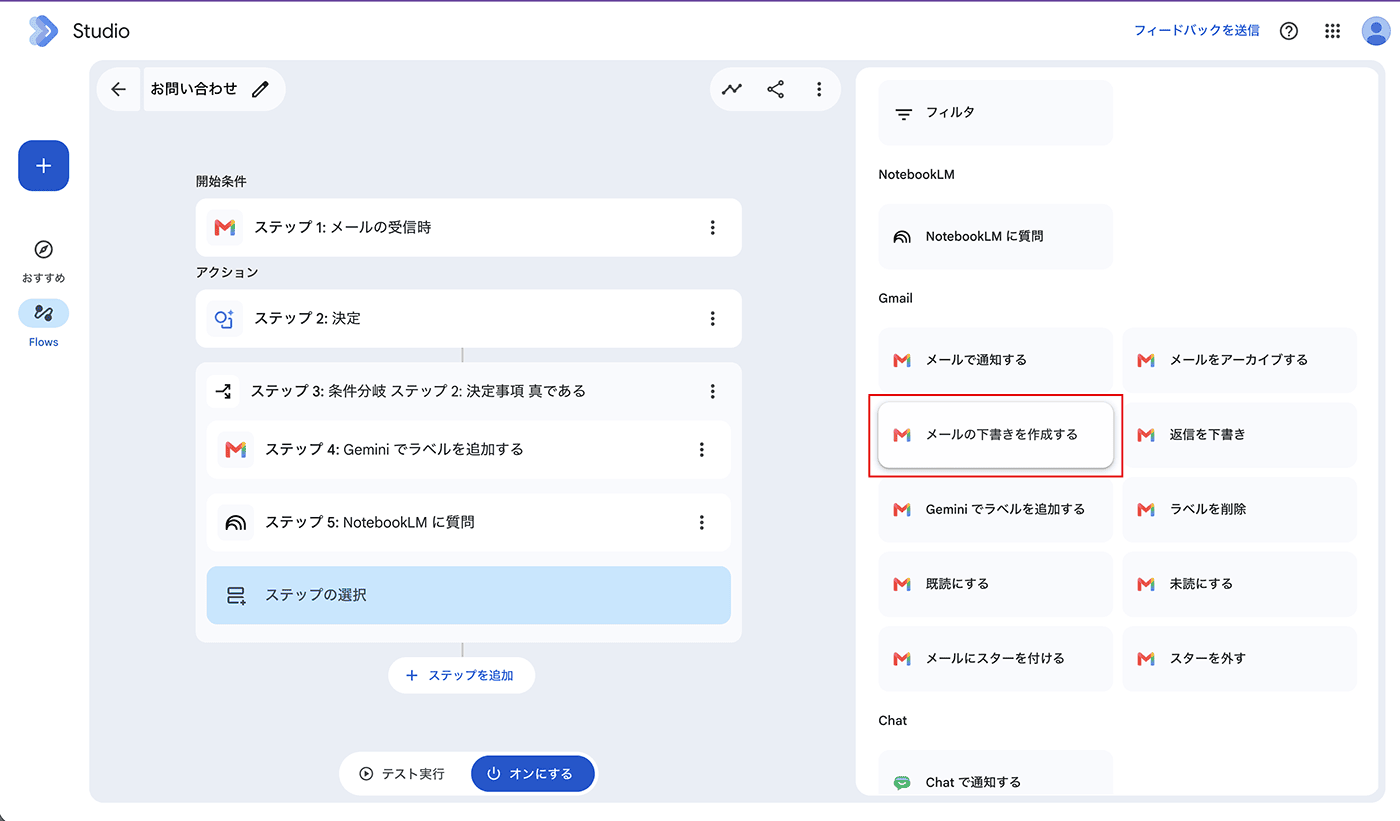The image size is (1400, 821).
Task: Open more options for ステップ 5
Action: (702, 522)
